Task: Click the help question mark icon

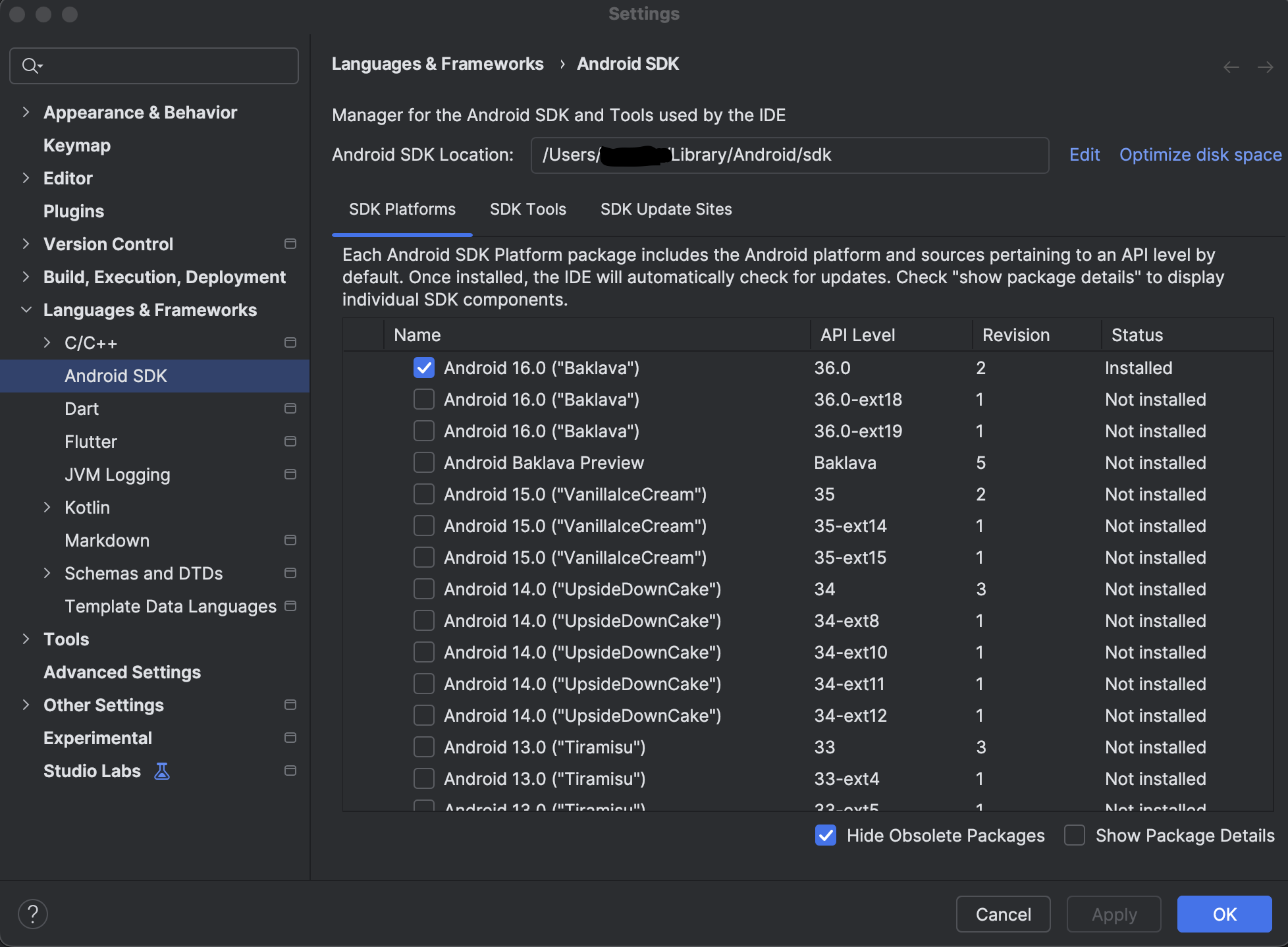Action: tap(34, 913)
